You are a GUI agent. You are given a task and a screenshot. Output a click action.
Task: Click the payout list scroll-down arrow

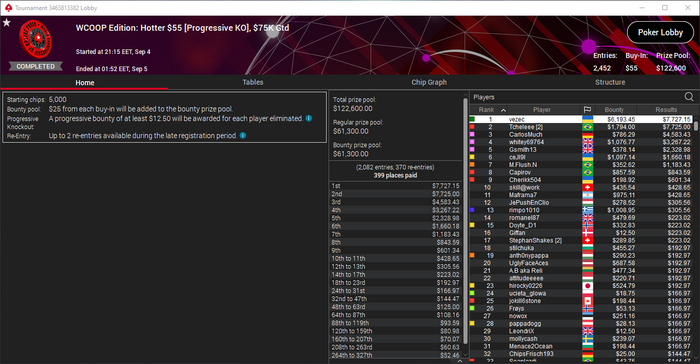(465, 355)
